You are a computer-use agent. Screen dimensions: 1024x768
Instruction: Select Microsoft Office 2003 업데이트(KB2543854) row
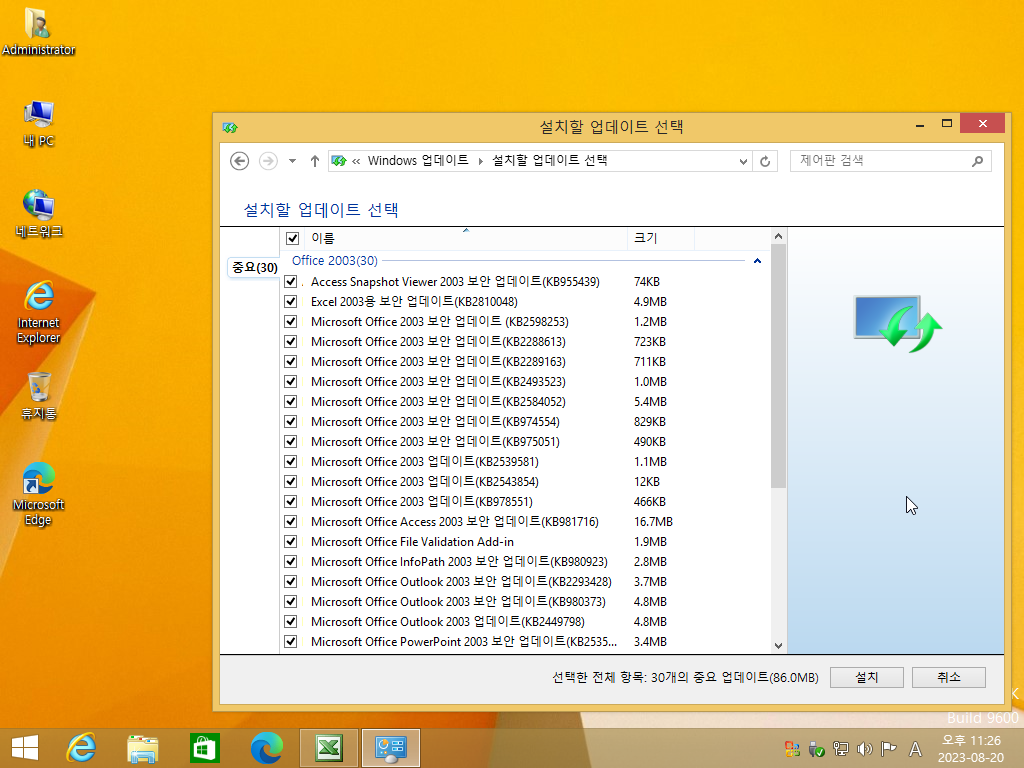click(526, 481)
